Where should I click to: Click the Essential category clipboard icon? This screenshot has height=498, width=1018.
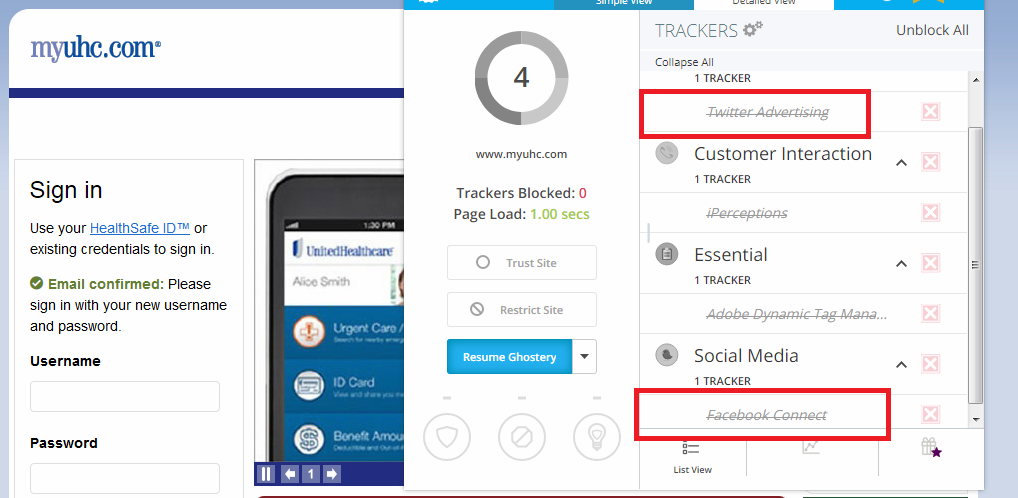point(666,255)
